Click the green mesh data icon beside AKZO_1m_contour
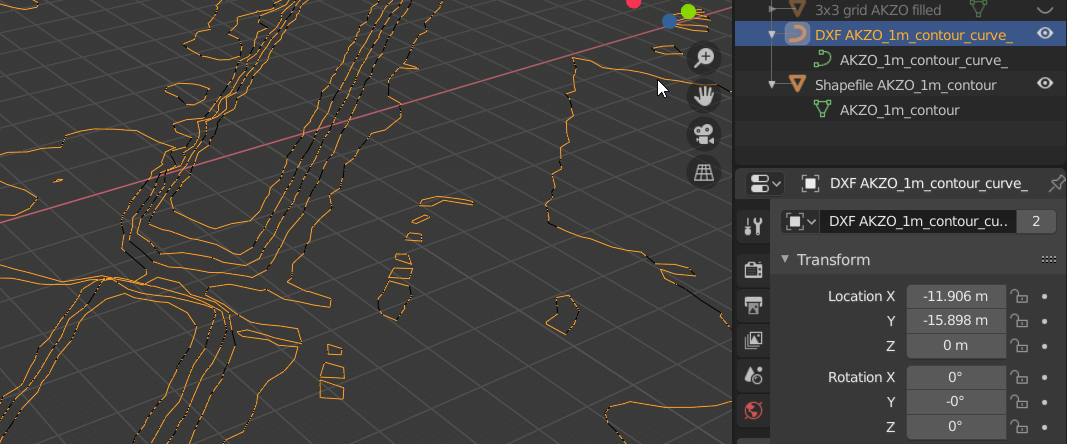Viewport: 1067px width, 444px height. (823, 109)
